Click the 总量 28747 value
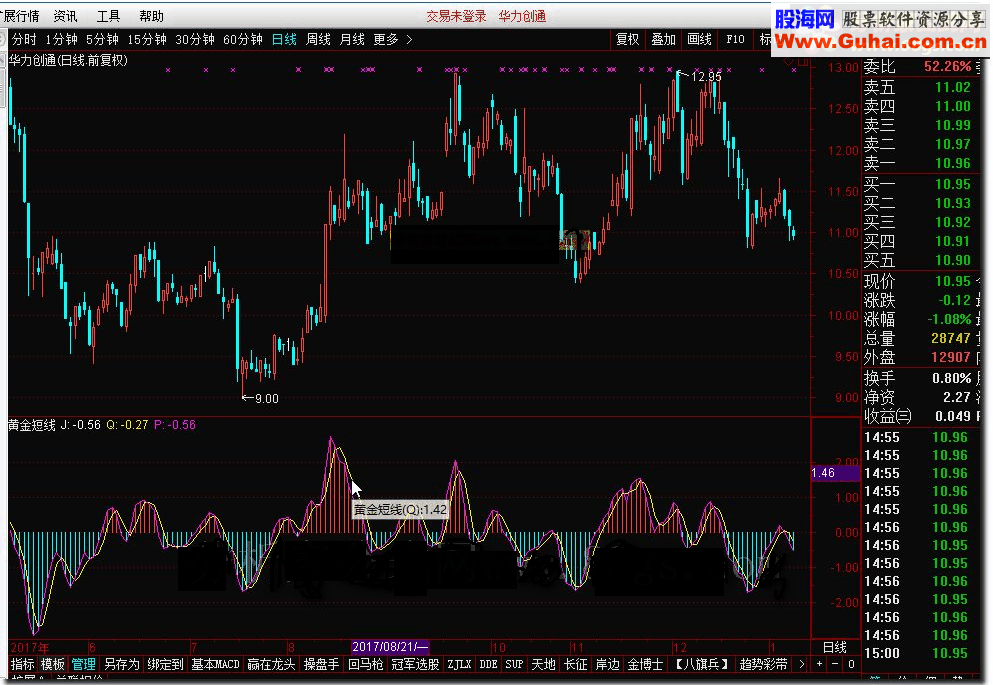 click(951, 338)
